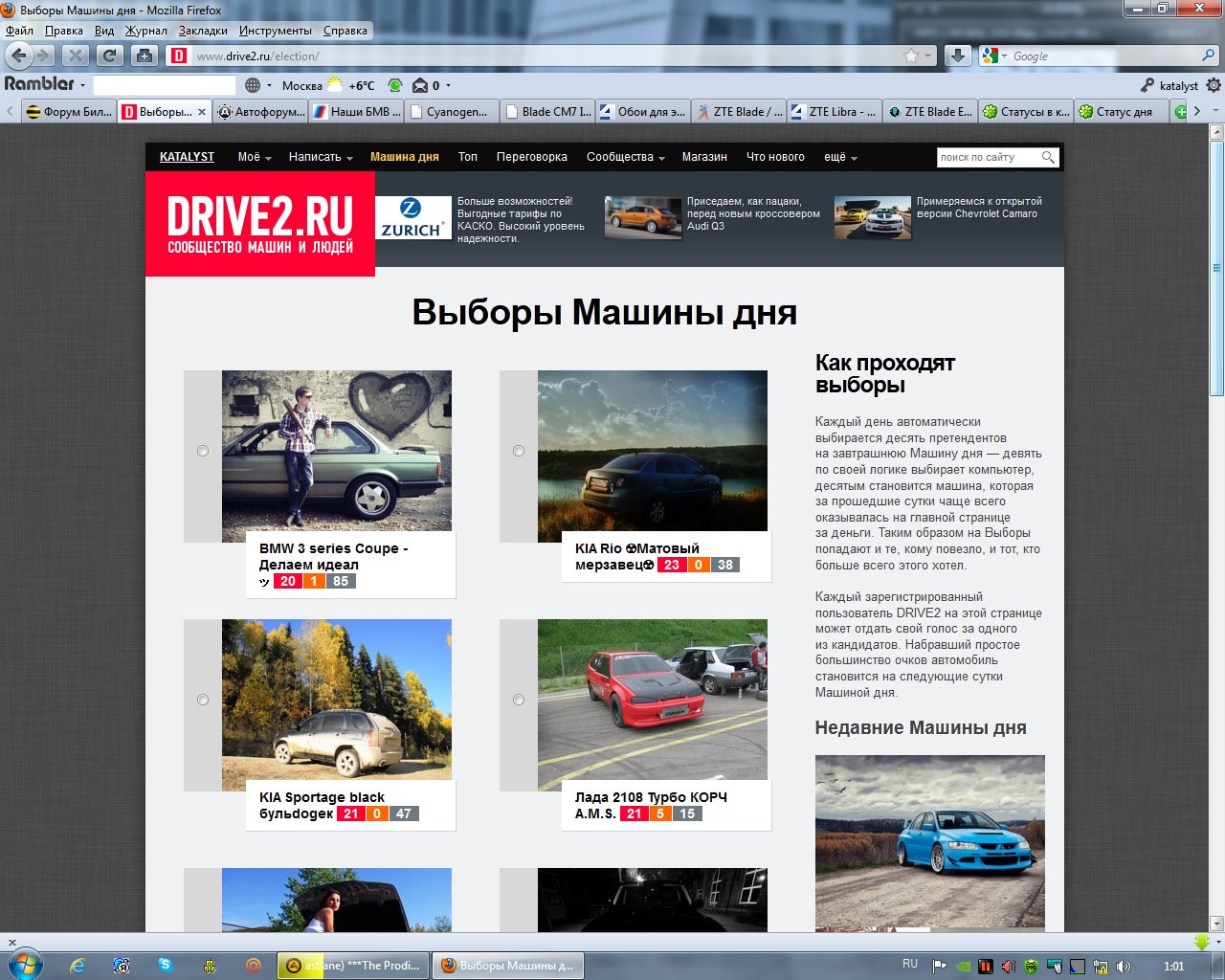This screenshot has height=980, width=1225.
Task: Open the Chevrolet Camaro article link
Action: tap(979, 208)
